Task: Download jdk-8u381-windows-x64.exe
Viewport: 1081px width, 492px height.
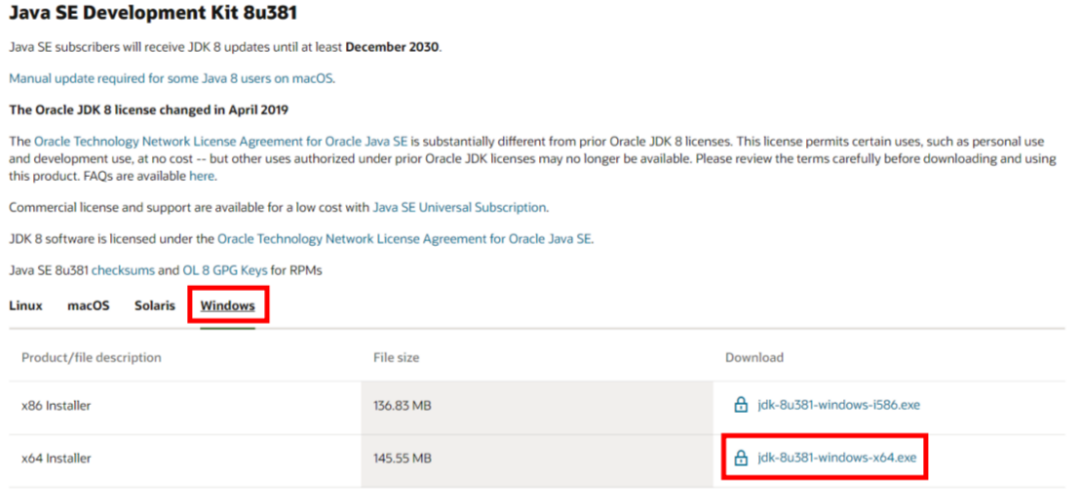Action: (837, 458)
